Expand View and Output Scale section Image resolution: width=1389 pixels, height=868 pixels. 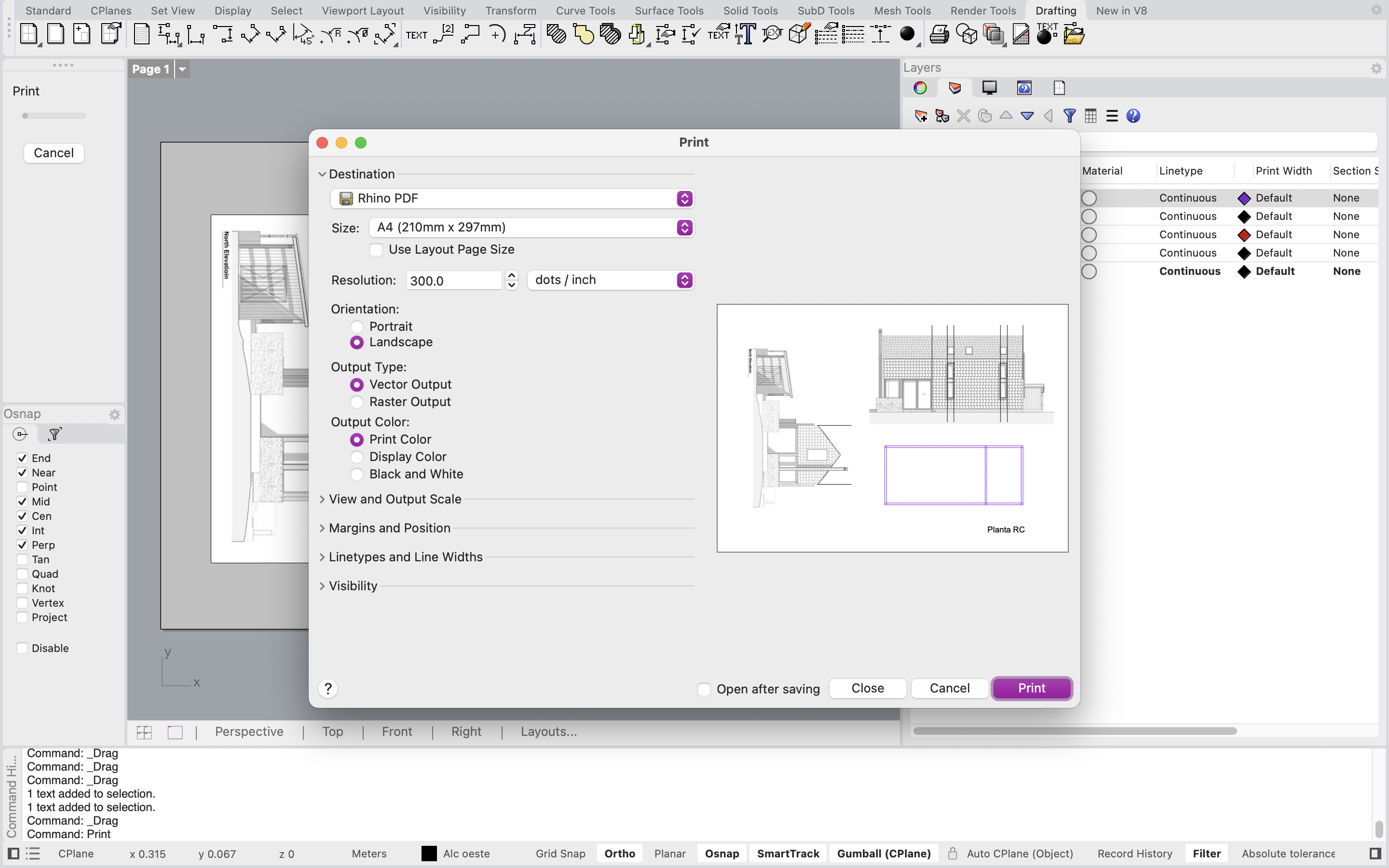395,500
